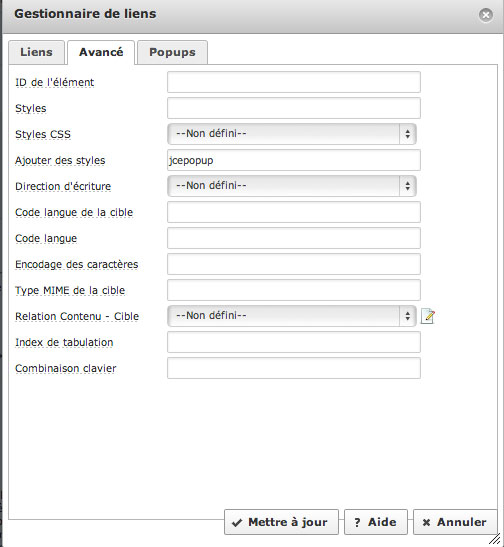Expand the Styles CSS dropdown
This screenshot has height=547, width=504.
[x=292, y=134]
